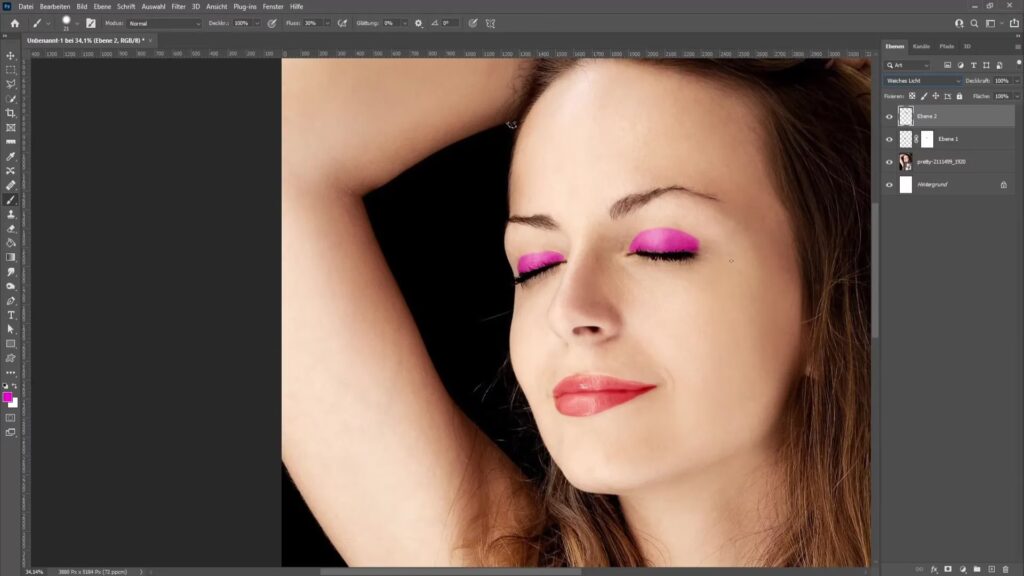The height and width of the screenshot is (576, 1024).
Task: Click the magenta foreground color swatch
Action: pos(8,398)
